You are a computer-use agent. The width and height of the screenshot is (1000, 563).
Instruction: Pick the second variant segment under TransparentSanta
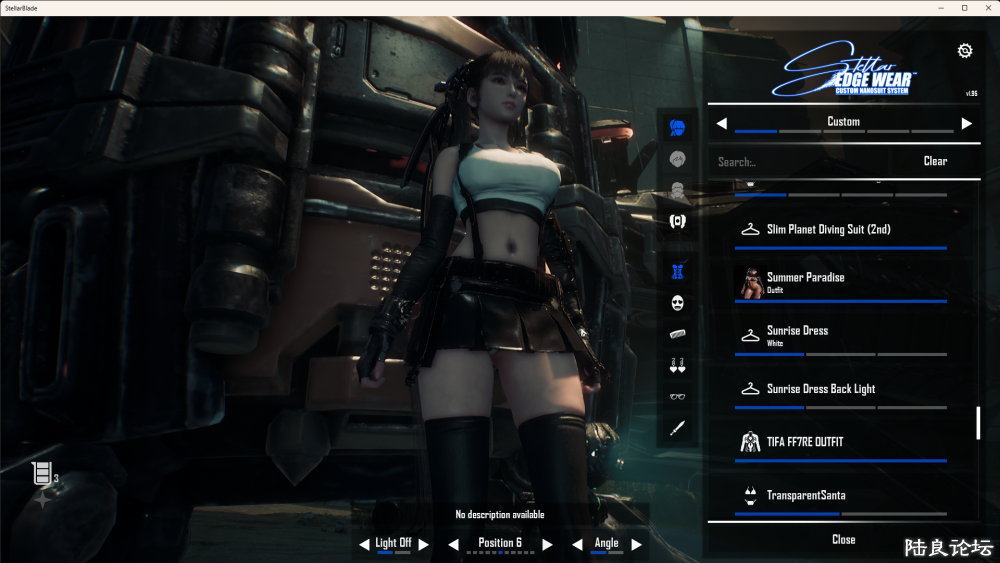point(894,514)
